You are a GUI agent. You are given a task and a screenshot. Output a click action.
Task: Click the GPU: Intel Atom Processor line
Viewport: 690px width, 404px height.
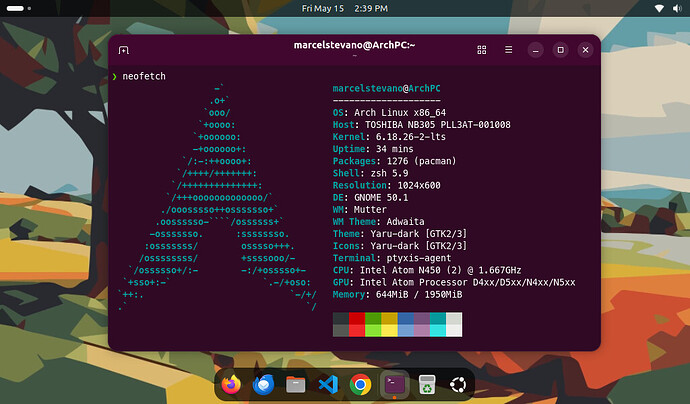454,282
